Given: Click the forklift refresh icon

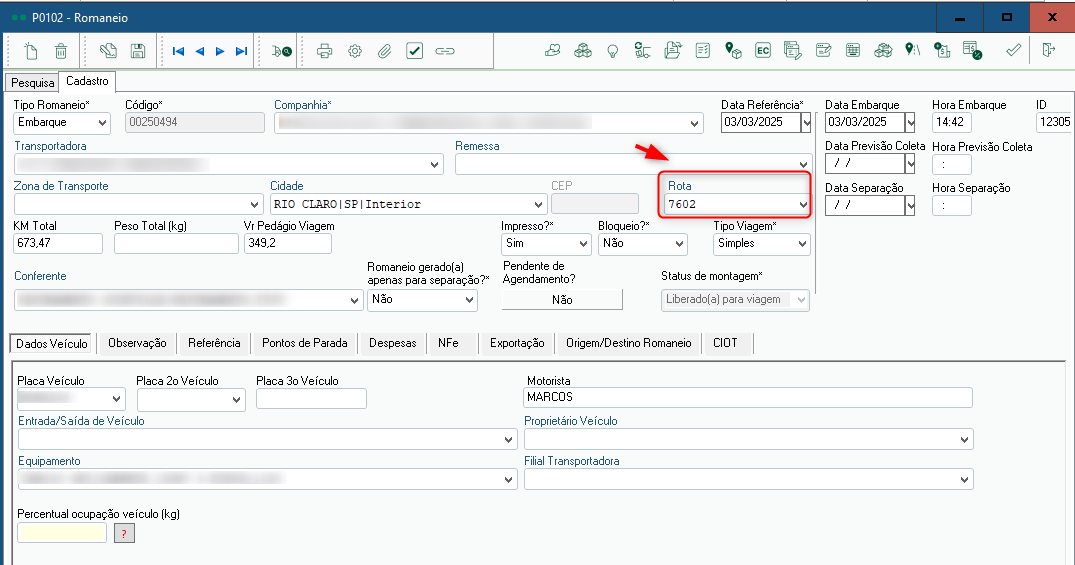Looking at the screenshot, I should [642, 50].
